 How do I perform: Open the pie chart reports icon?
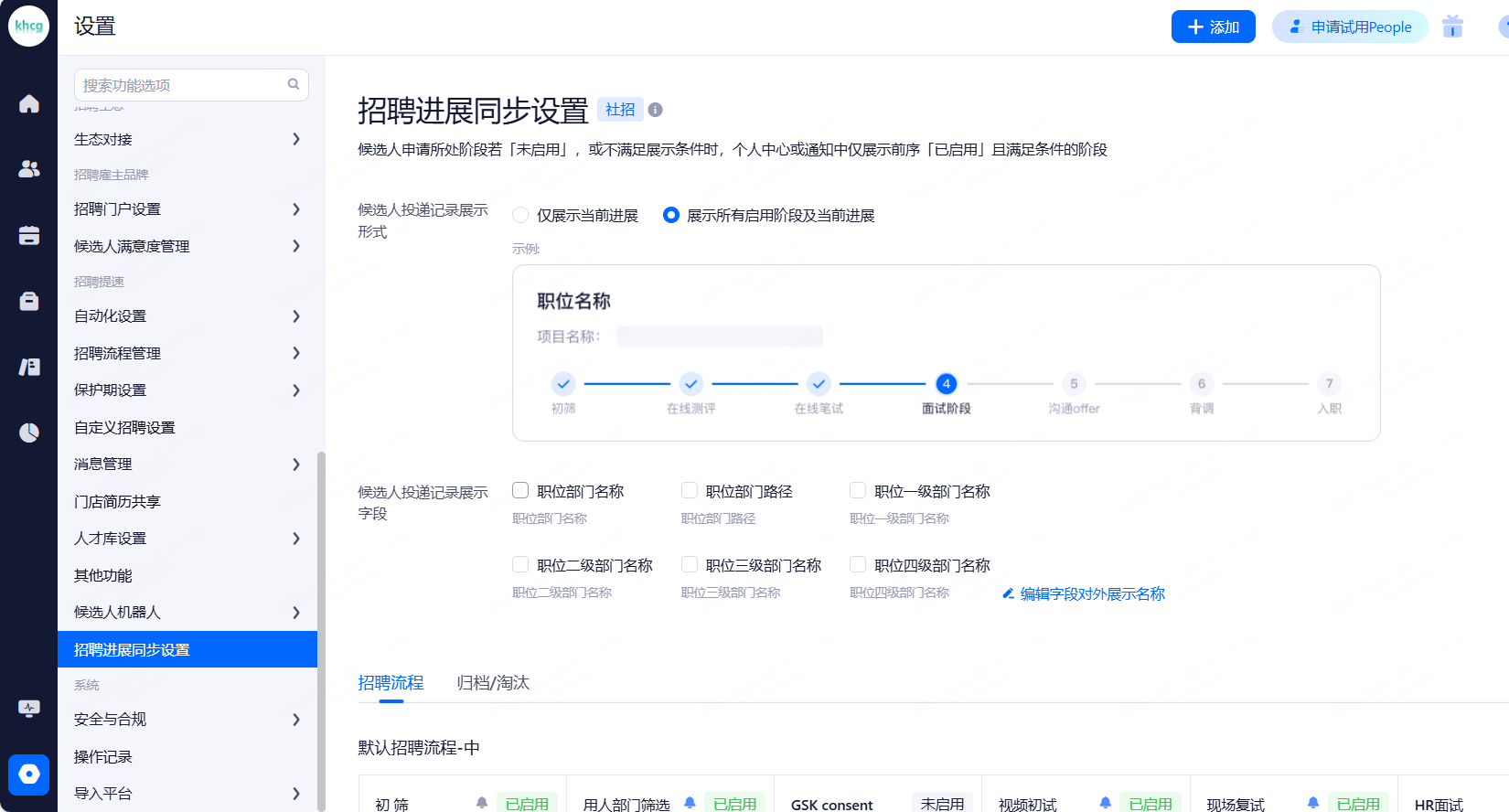(x=29, y=433)
